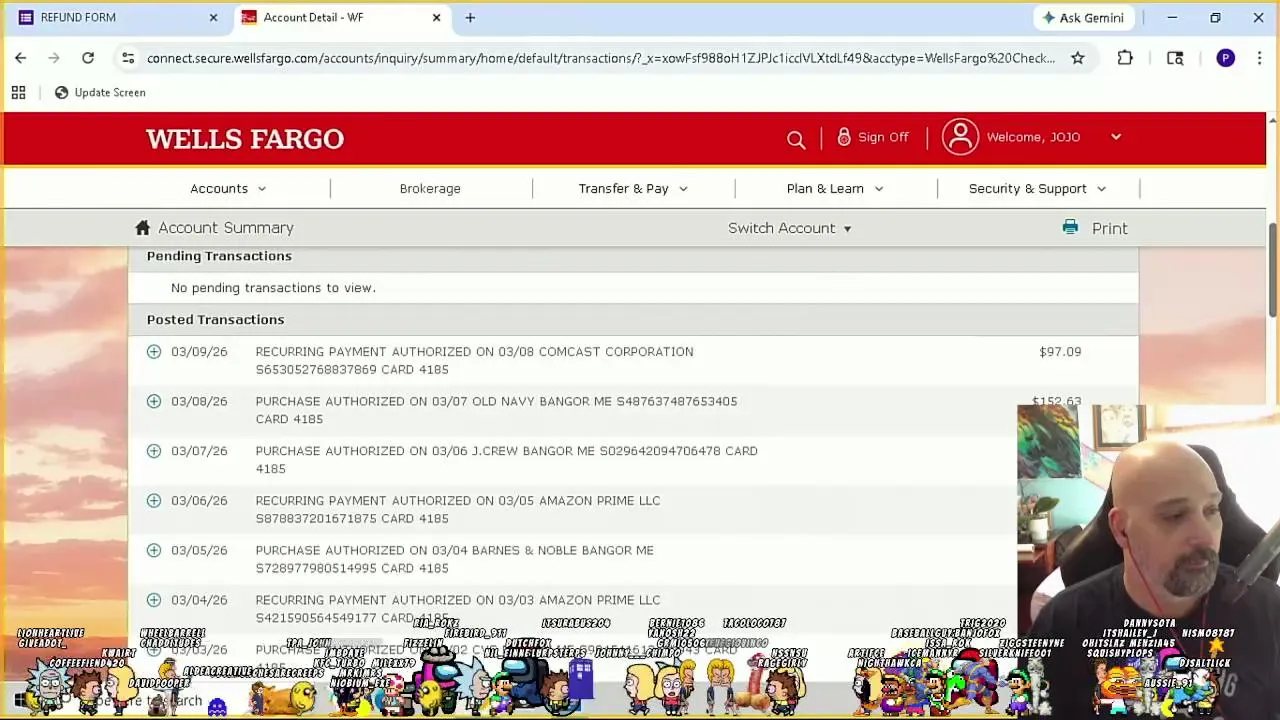
Task: Open the Plan & Learn menu
Action: pyautogui.click(x=835, y=188)
